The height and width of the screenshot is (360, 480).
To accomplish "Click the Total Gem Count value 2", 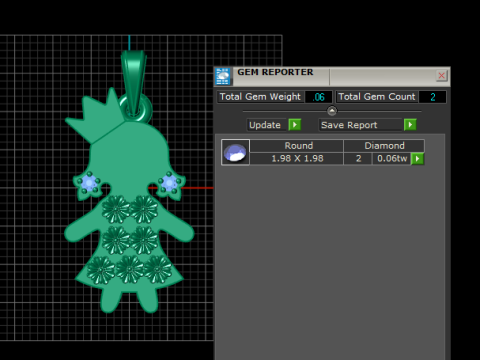I will 433,97.
